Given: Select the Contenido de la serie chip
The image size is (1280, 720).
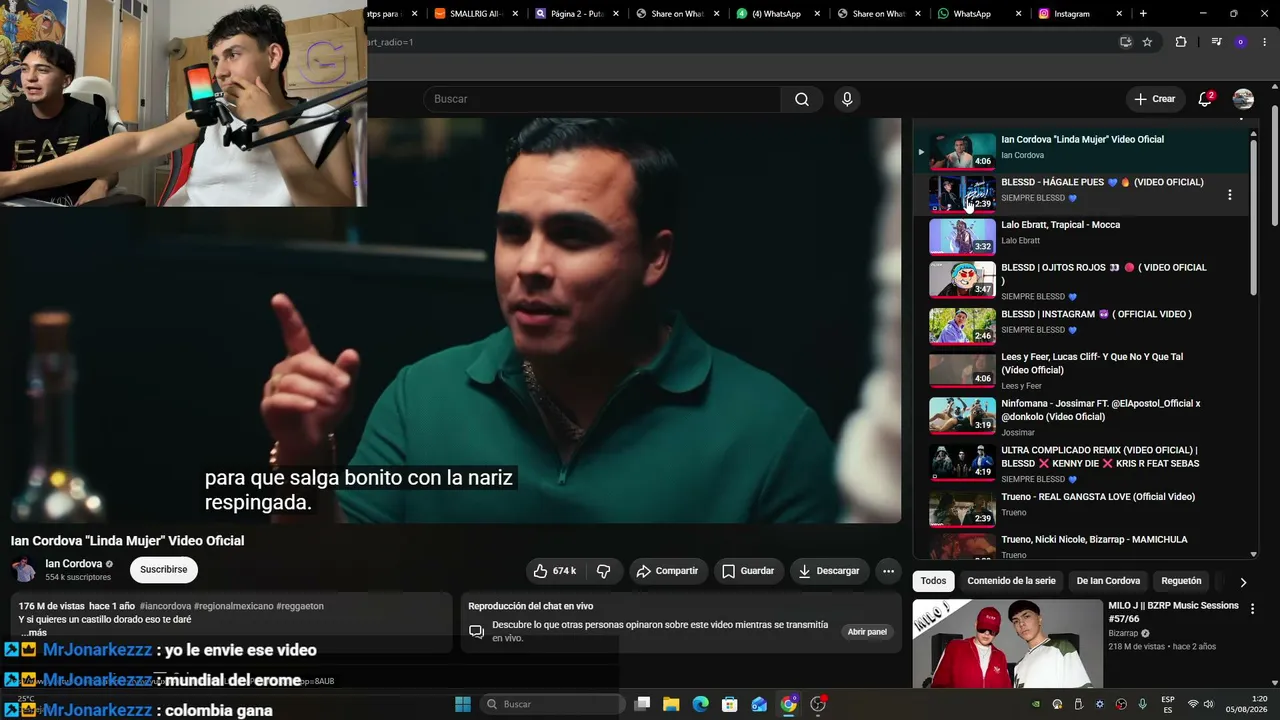Looking at the screenshot, I should tap(1011, 581).
